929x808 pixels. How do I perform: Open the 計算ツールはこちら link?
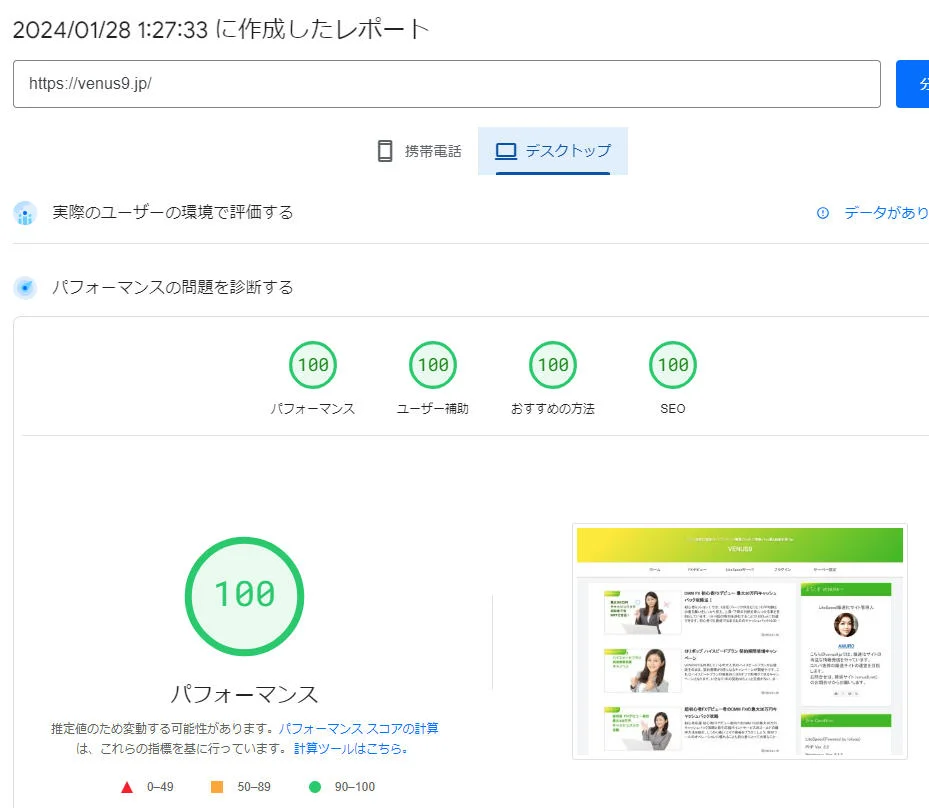coord(350,748)
